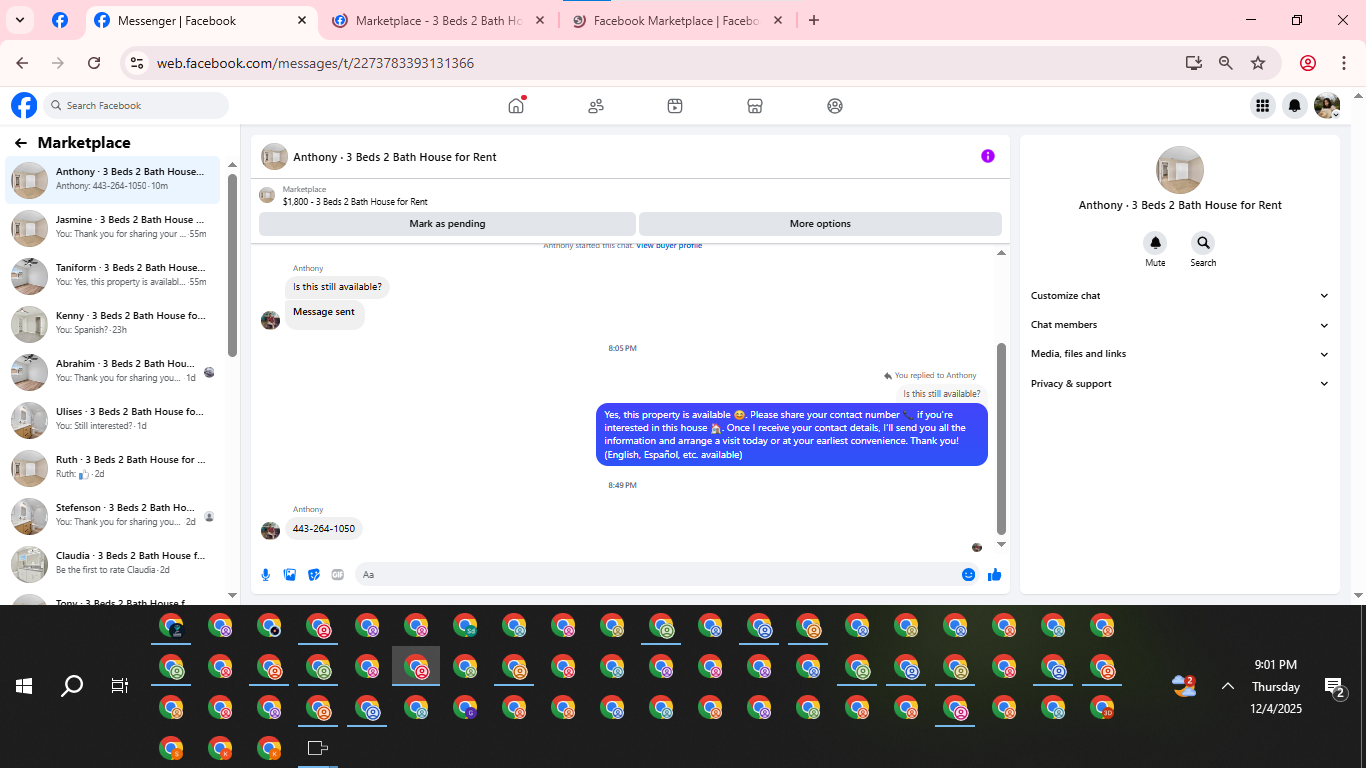Expand Customize chat section
Screen dimensions: 1366x768
[1180, 296]
